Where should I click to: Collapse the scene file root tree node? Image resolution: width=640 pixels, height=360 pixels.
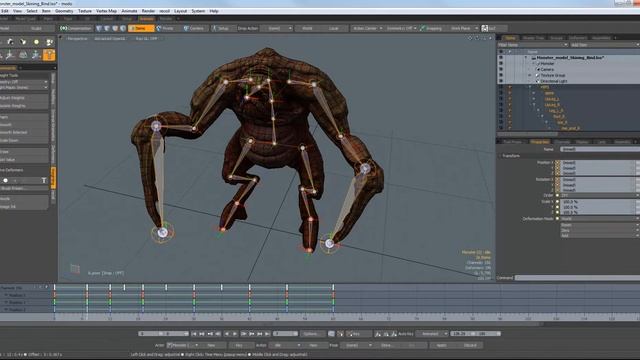tap(526, 58)
